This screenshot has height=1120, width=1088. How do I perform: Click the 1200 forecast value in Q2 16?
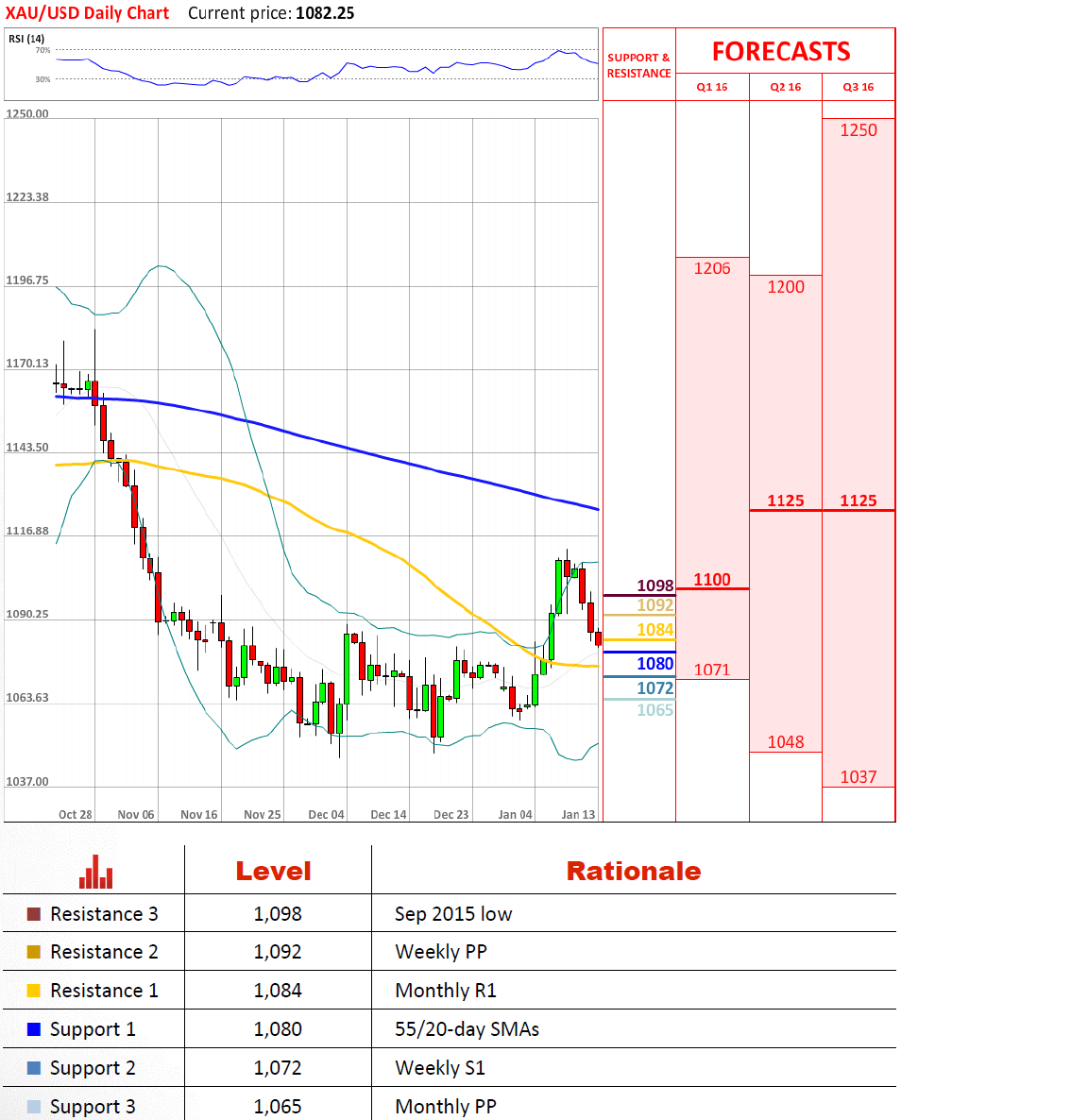(786, 287)
